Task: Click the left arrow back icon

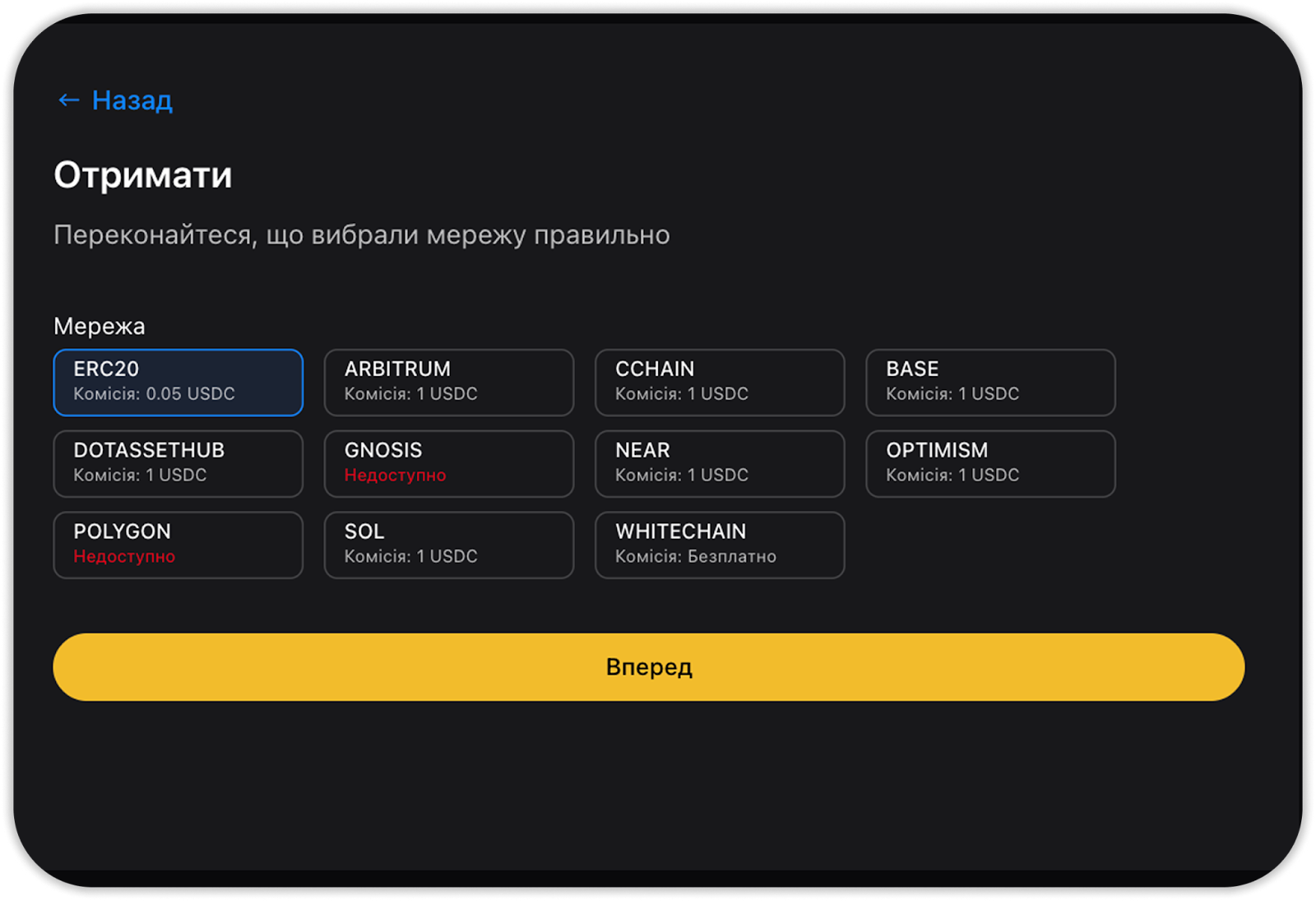Action: [68, 100]
